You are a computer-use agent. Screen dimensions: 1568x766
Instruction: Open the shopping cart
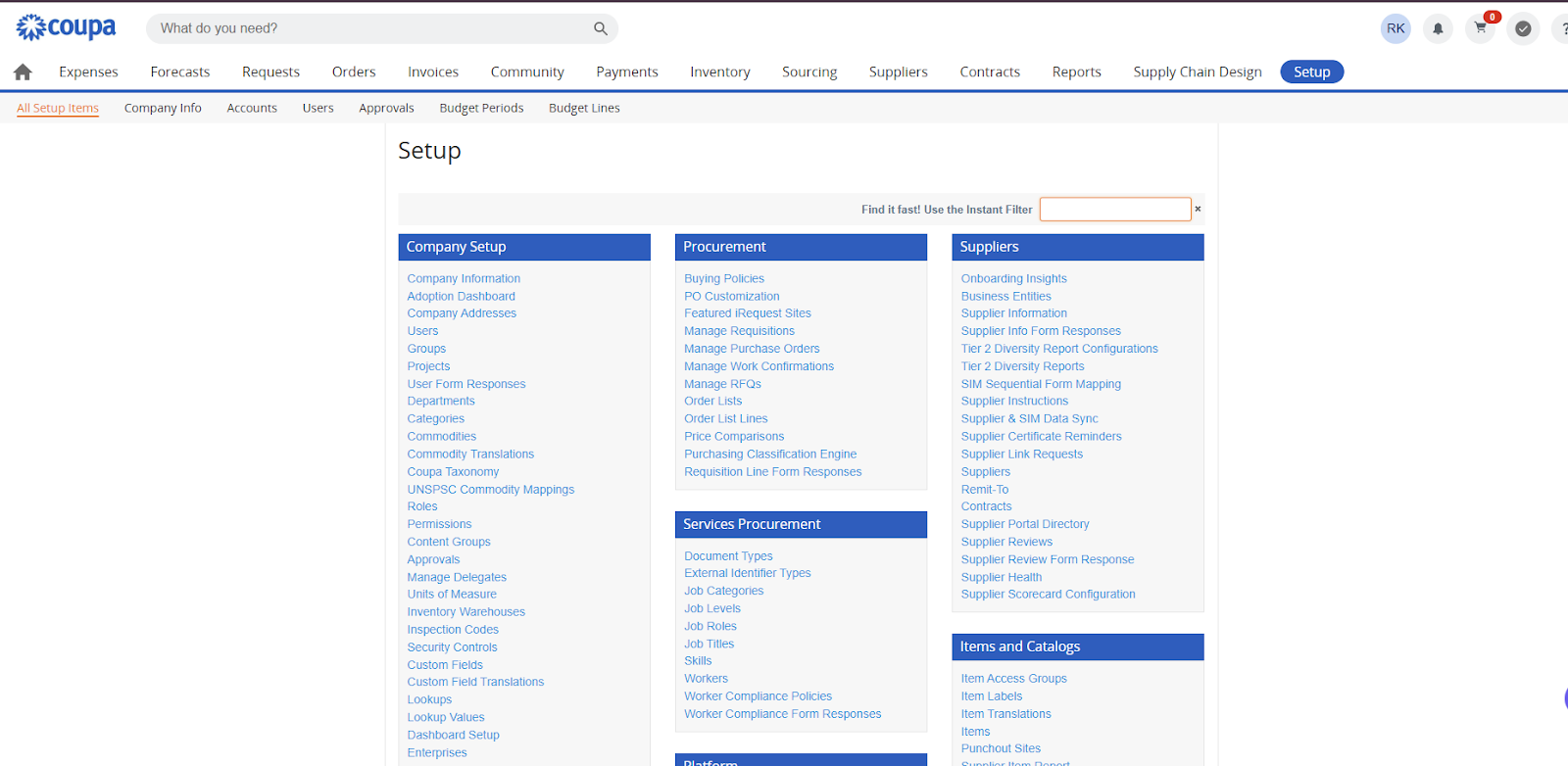[x=1481, y=28]
